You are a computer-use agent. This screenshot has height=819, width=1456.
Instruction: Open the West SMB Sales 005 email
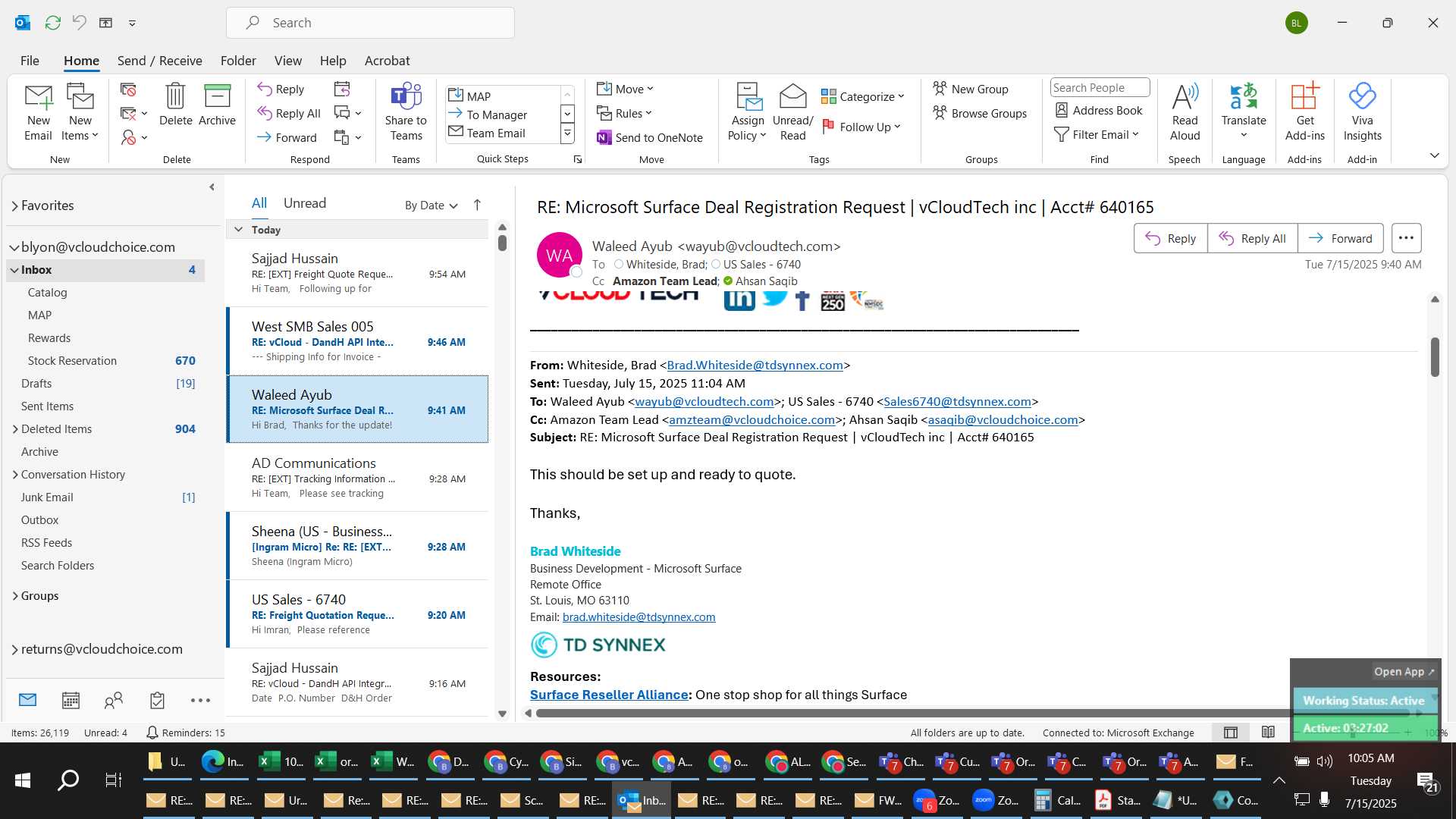coord(357,341)
